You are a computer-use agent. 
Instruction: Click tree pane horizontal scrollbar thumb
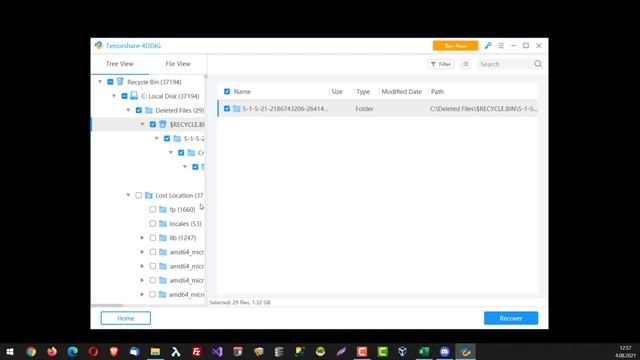107,305
